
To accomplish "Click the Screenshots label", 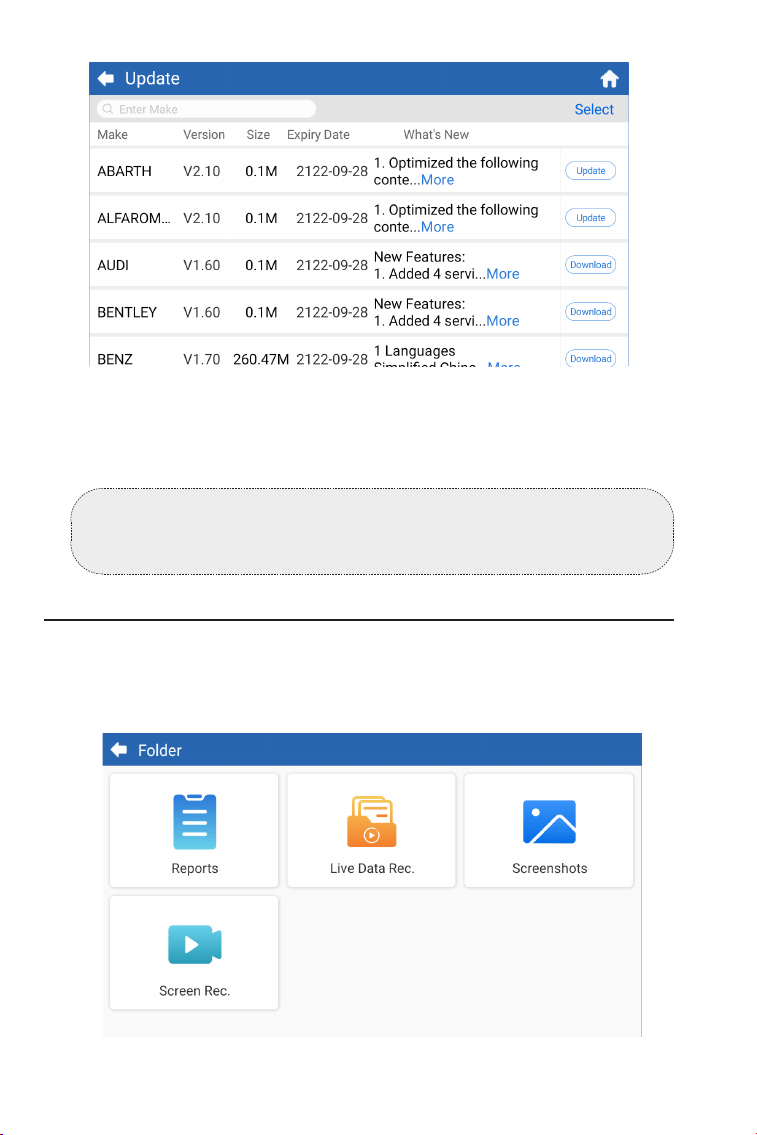I will point(550,869).
